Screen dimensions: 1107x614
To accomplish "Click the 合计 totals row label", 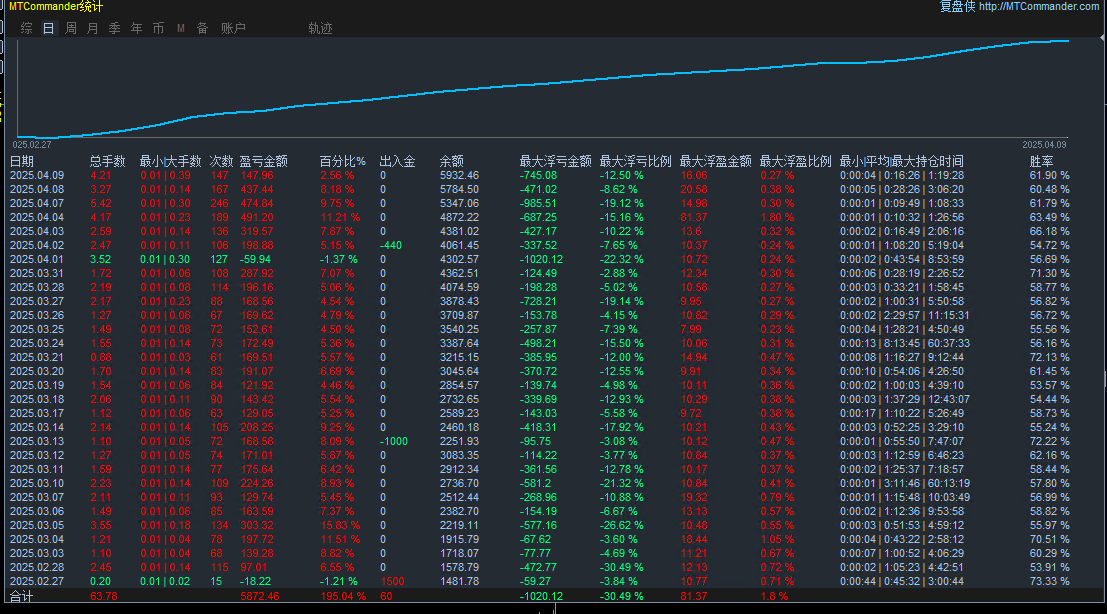I will [x=21, y=596].
